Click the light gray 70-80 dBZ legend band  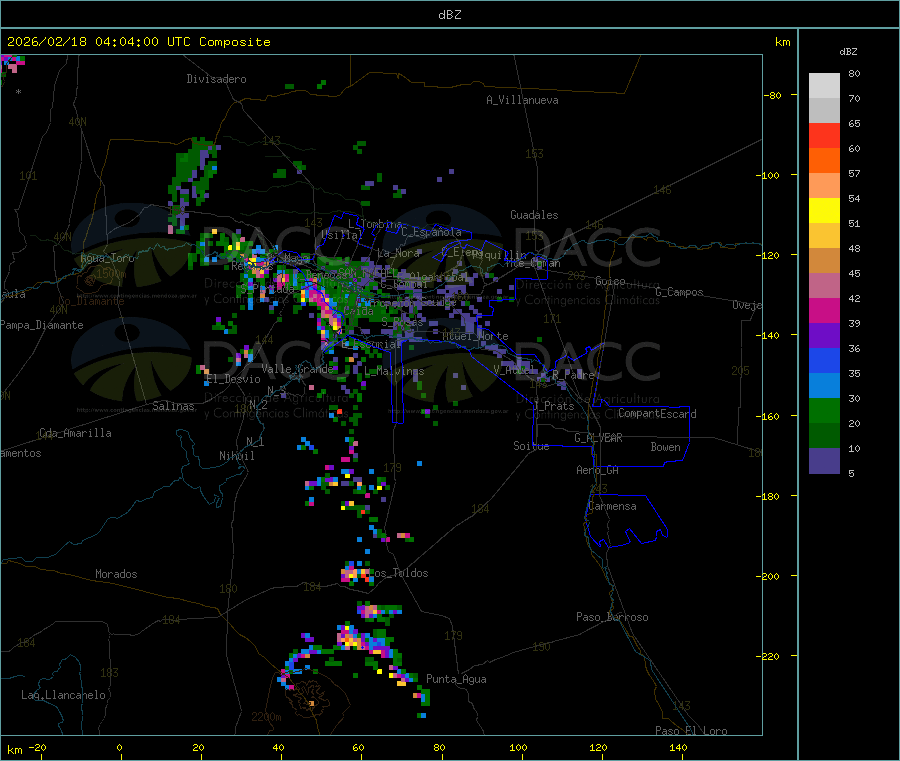(x=824, y=86)
